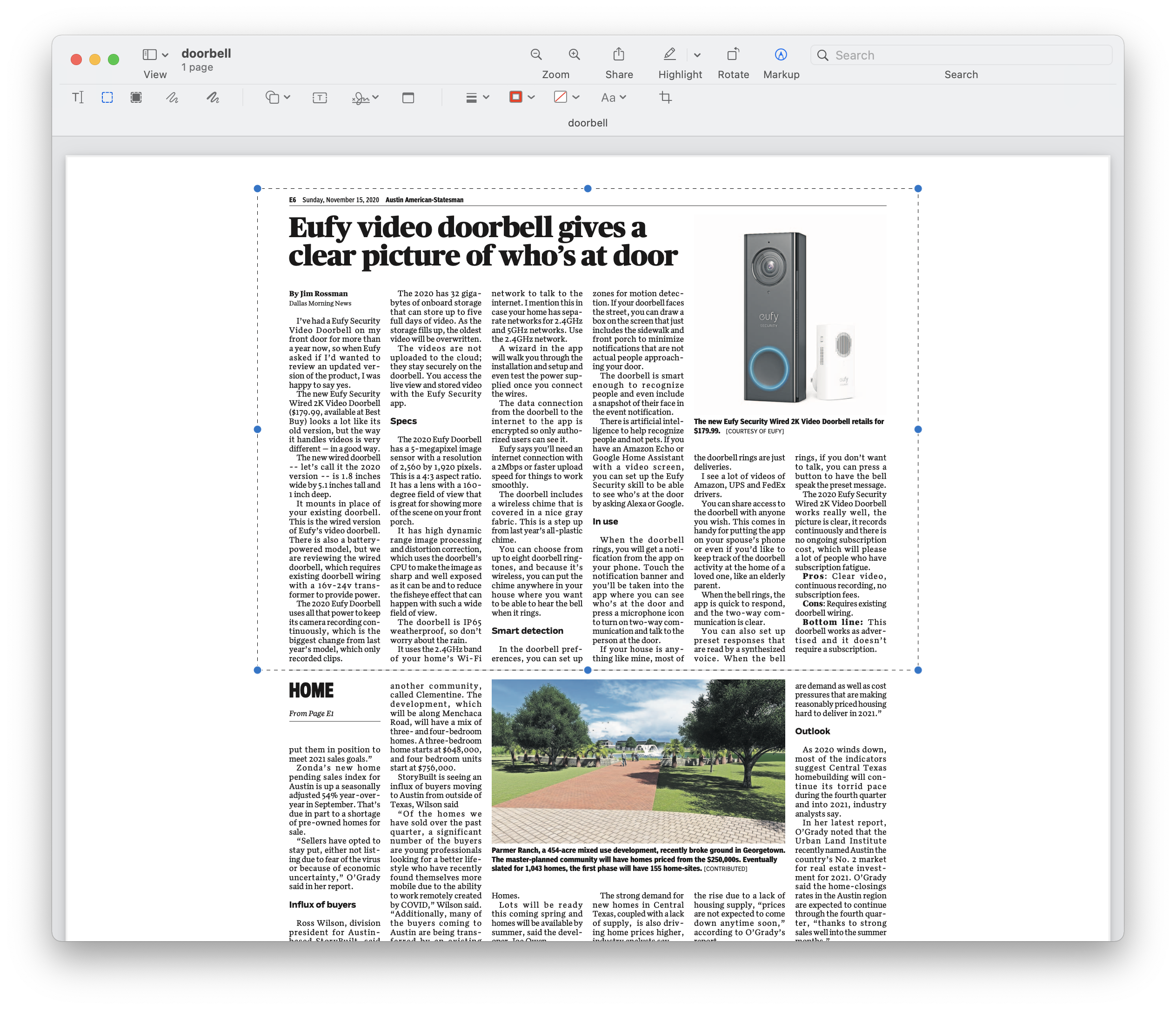Insert a text box annotation

pos(320,98)
